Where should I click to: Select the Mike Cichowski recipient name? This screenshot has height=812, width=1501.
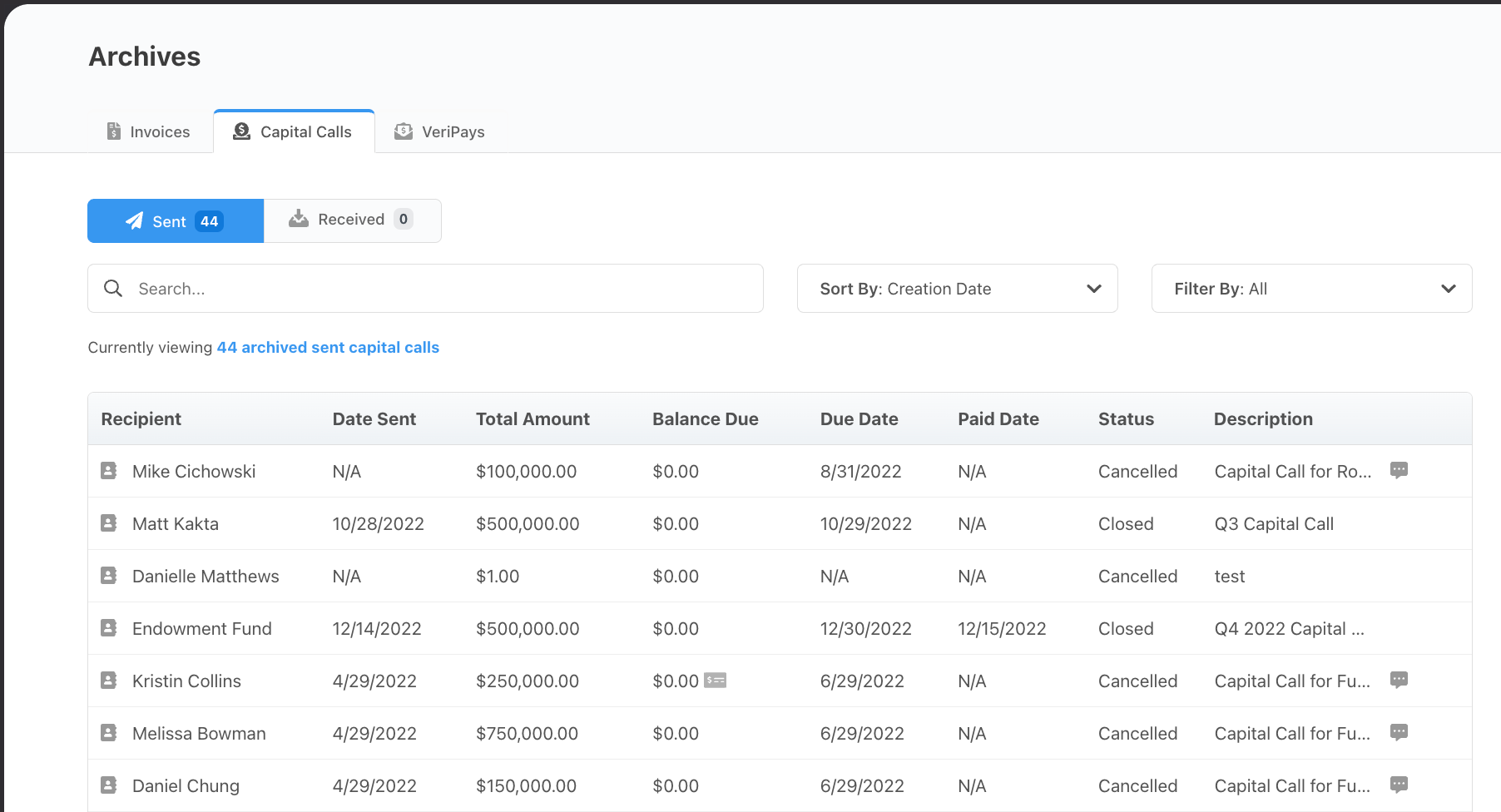point(194,471)
